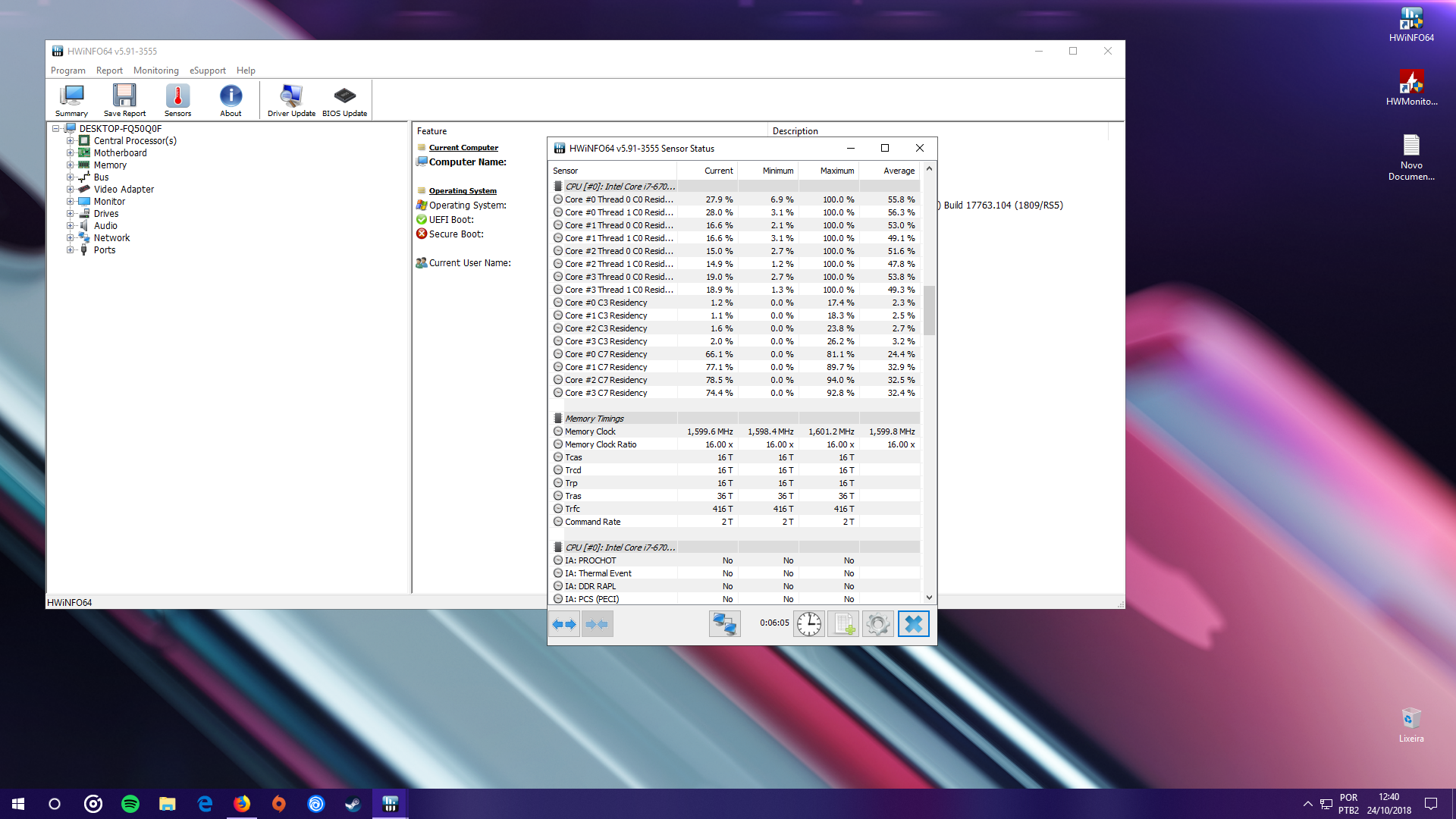This screenshot has height=819, width=1456.
Task: Open HWiNFO64 desktop shortcut
Action: point(1411,24)
